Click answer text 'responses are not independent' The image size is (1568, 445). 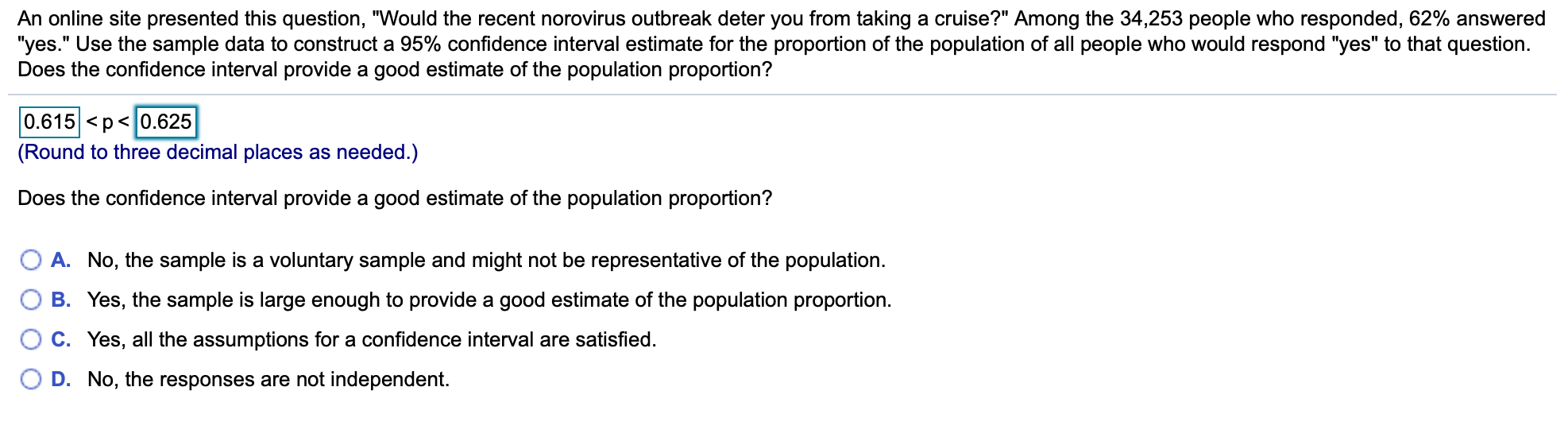(x=268, y=379)
